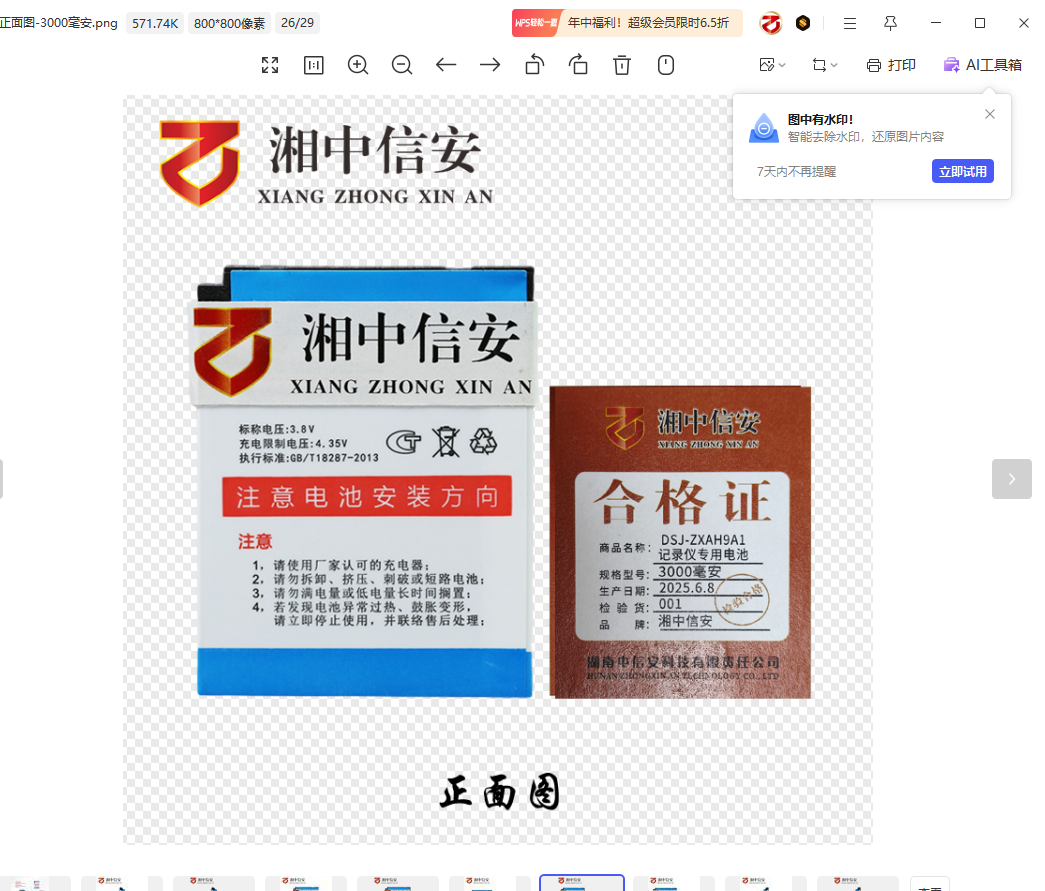Show image at 1:1 actual size
1045x891 pixels.
coord(314,65)
